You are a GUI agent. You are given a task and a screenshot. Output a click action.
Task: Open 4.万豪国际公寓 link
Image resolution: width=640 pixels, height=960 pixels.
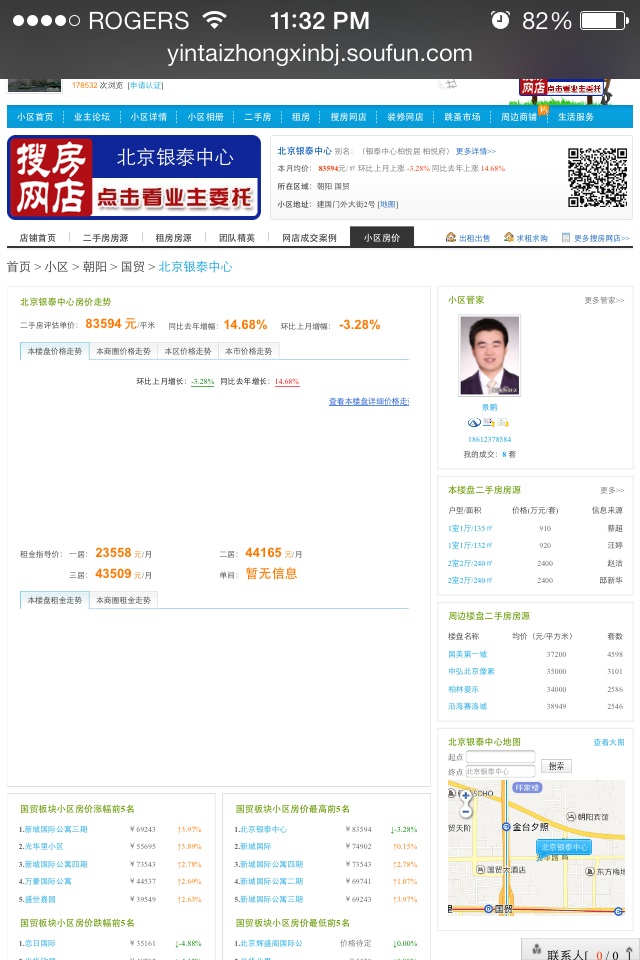(45, 882)
